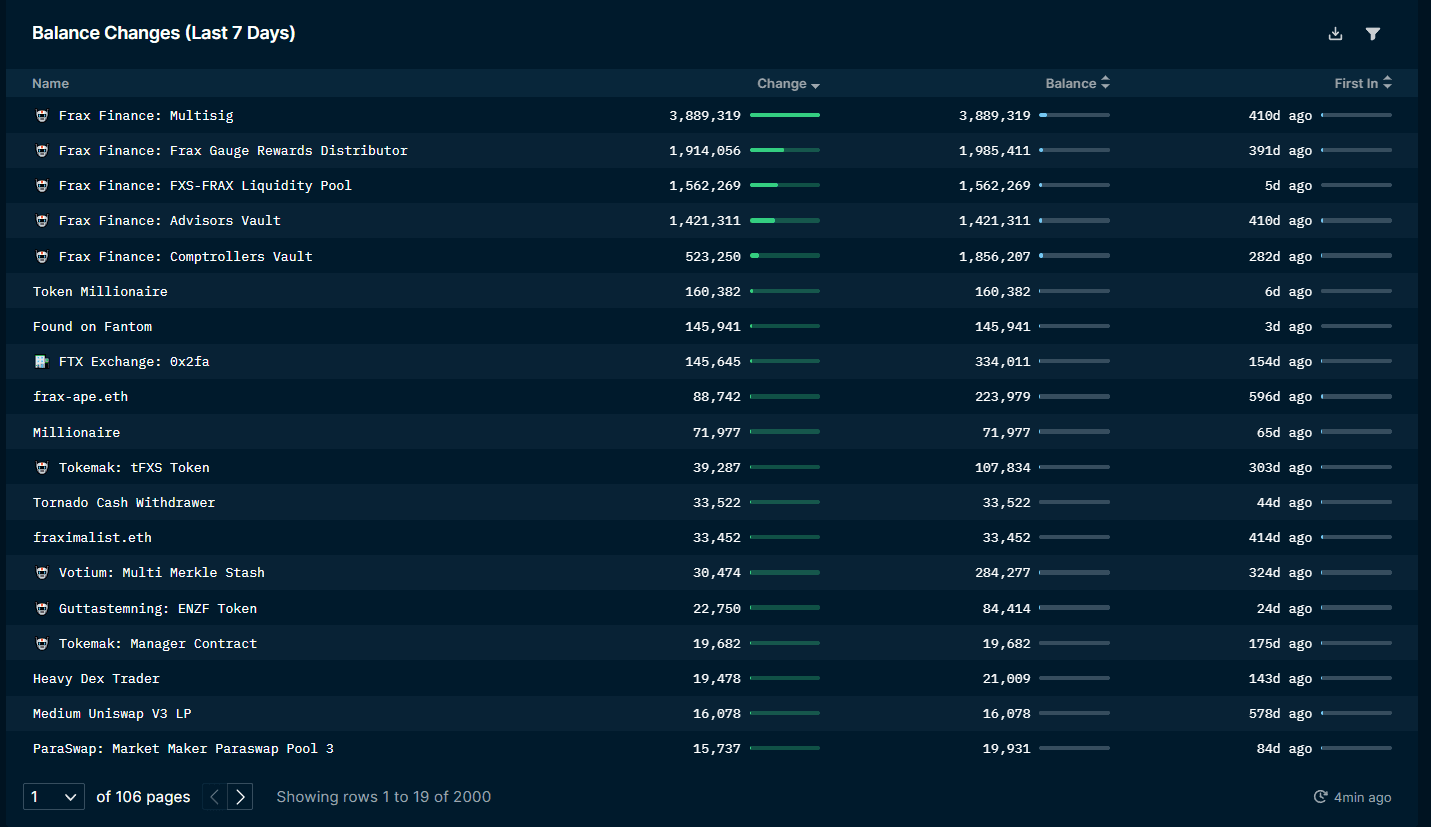Screen dimensions: 1431x827
Task: Sort table by Change column
Action: pos(788,84)
